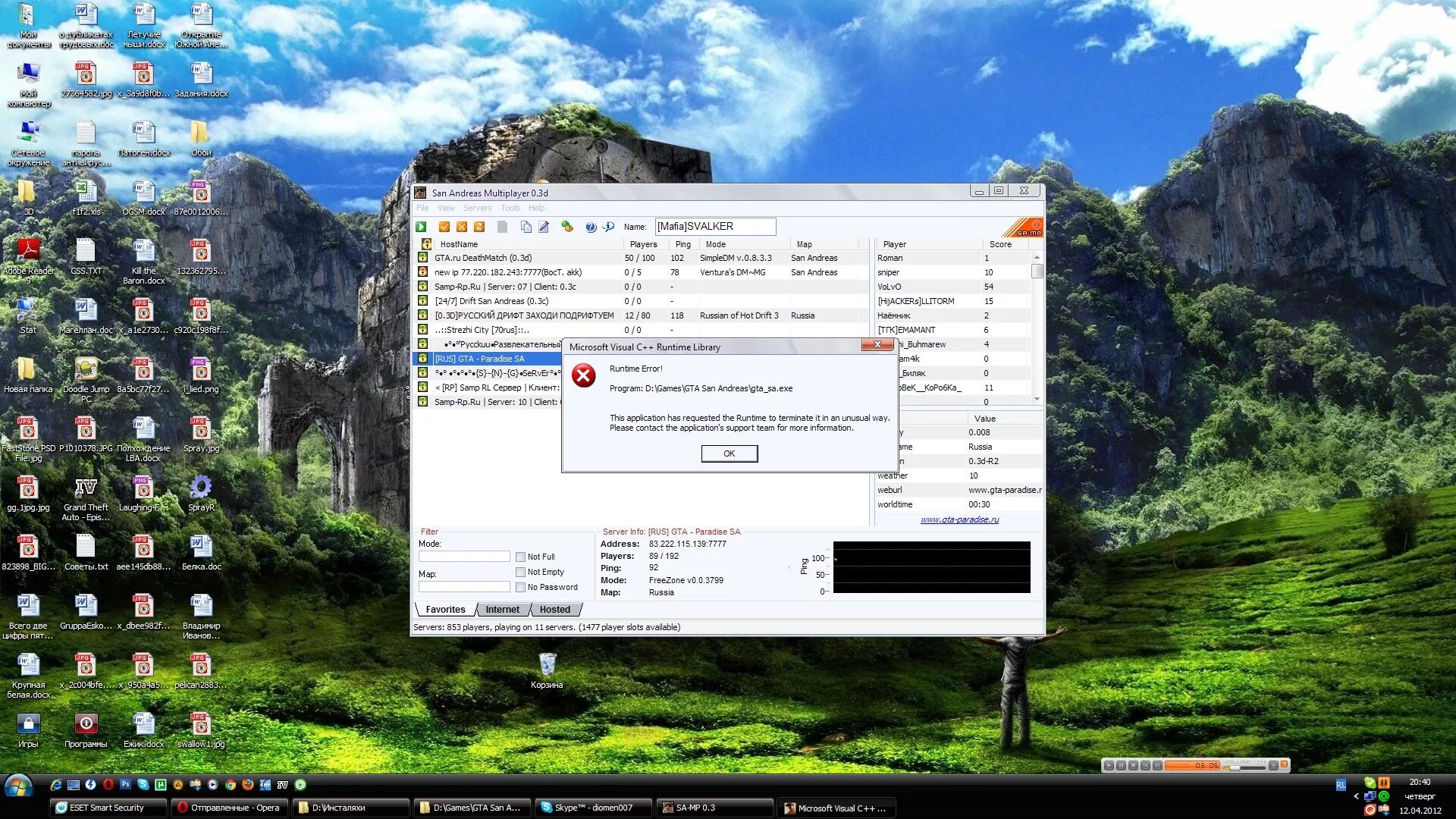Toggle the No Password filter checkbox
Viewport: 1456px width, 819px height.
pos(520,587)
